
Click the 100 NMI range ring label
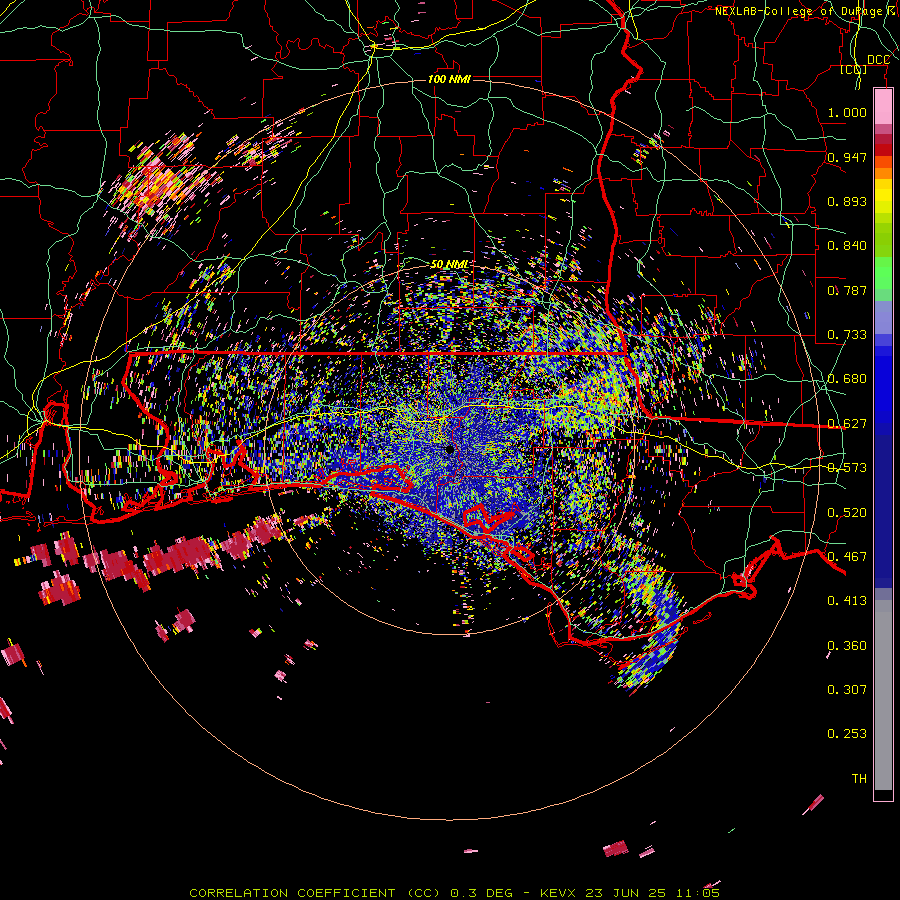(x=449, y=79)
